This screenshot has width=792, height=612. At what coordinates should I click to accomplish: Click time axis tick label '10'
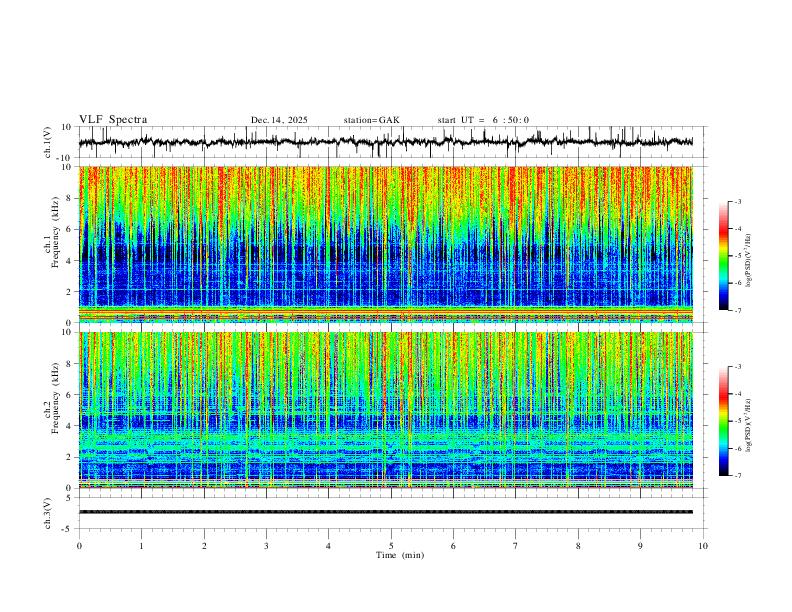coord(703,546)
